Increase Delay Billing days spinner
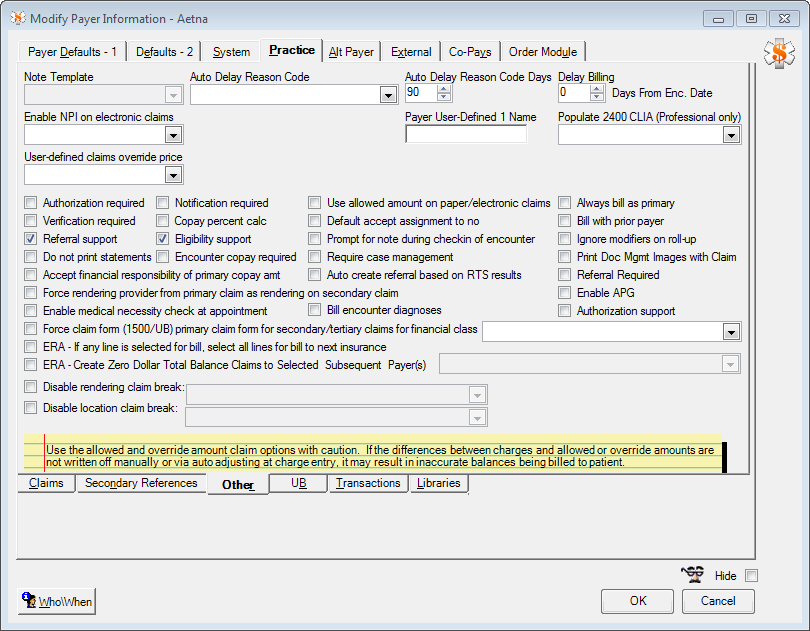 coord(597,89)
